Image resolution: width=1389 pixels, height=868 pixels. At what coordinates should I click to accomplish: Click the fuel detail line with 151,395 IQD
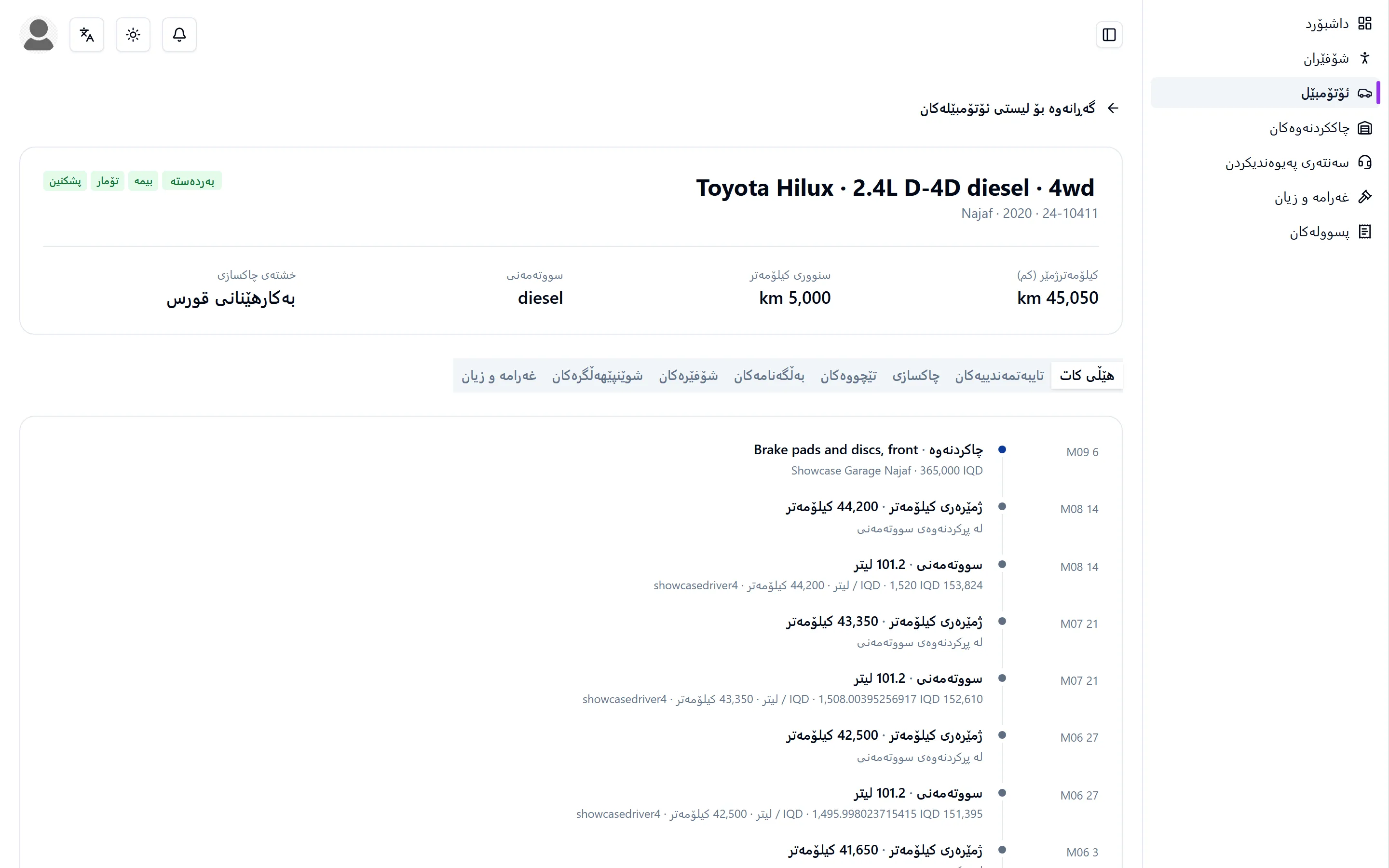click(779, 814)
